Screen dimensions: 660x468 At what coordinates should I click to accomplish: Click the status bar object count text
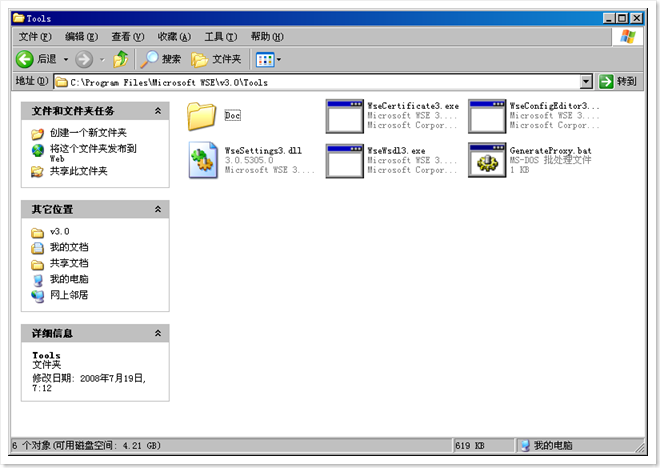coord(86,445)
